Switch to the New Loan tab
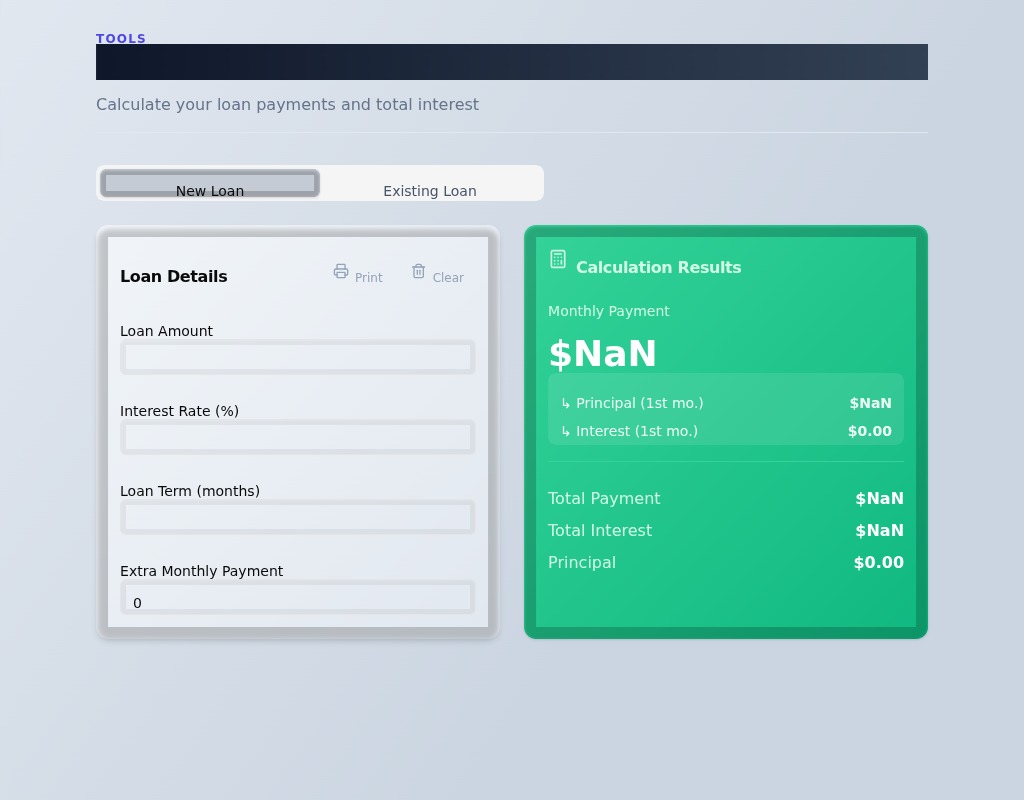 [210, 184]
